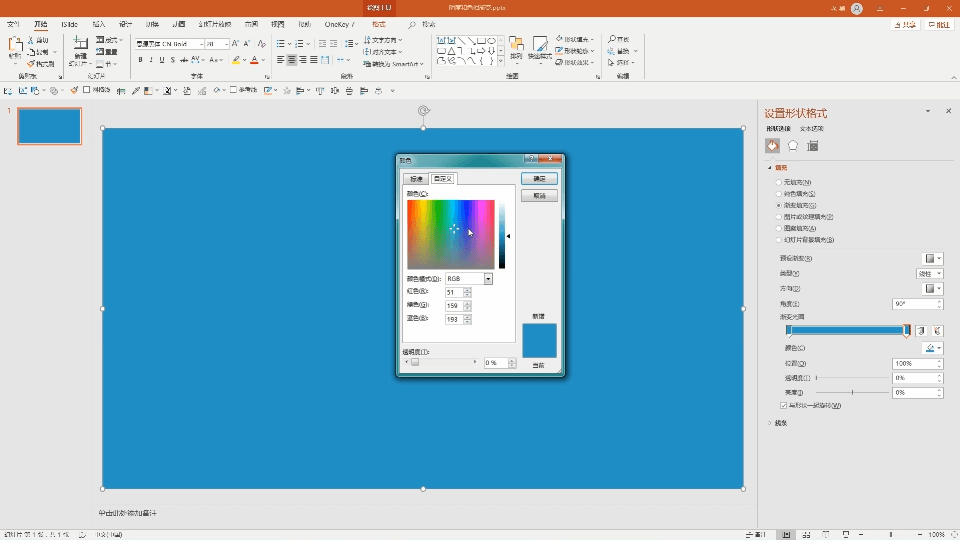960x540 pixels.
Task: Open the preset gradients dropdown
Action: (932, 258)
